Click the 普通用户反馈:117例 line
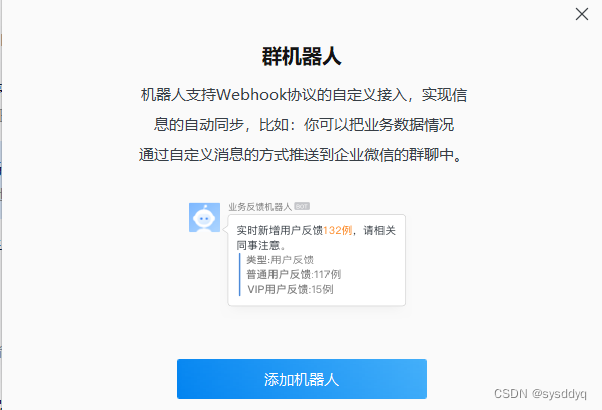602x410 pixels. coord(294,274)
